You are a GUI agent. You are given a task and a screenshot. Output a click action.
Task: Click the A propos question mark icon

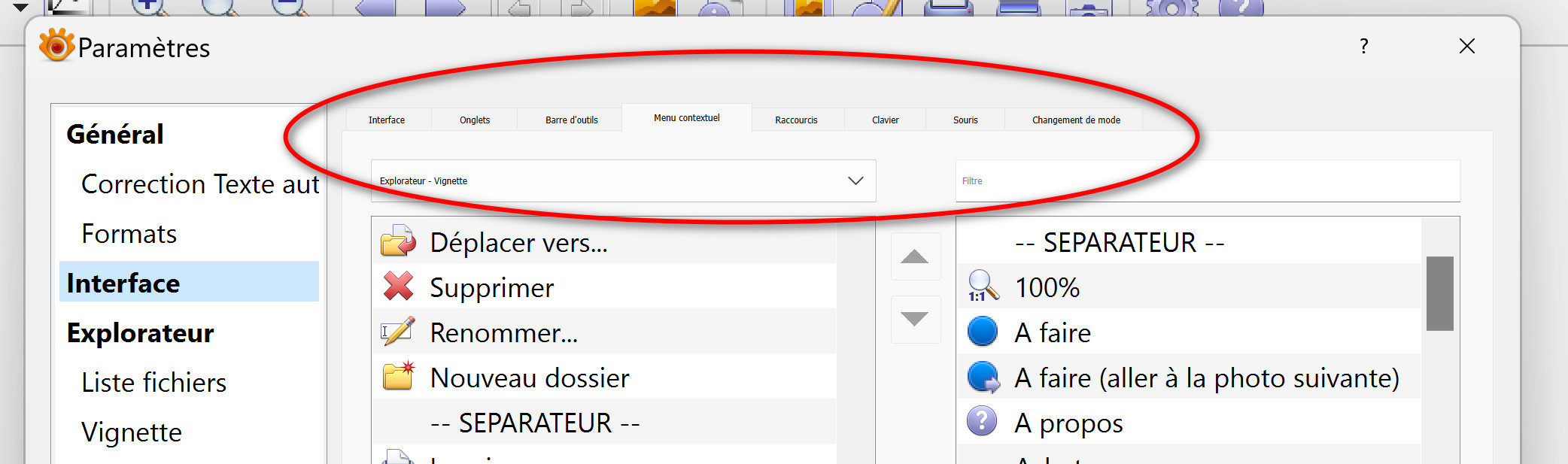(982, 421)
